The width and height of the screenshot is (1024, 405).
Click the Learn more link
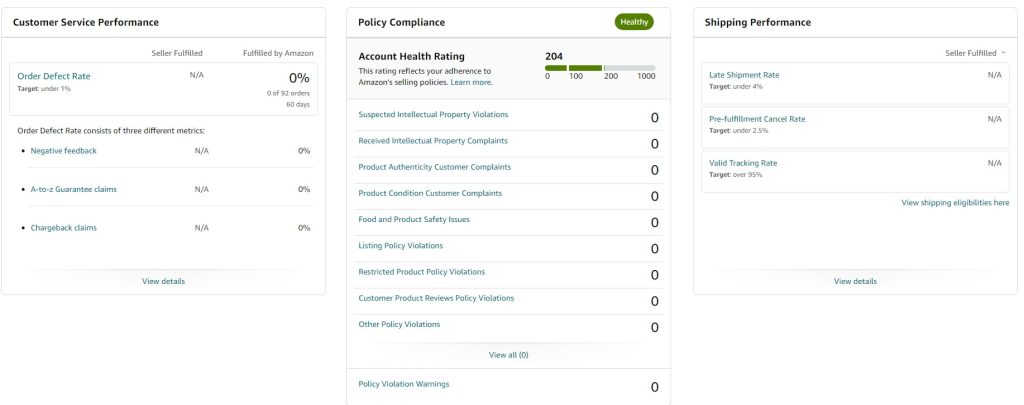pos(472,82)
